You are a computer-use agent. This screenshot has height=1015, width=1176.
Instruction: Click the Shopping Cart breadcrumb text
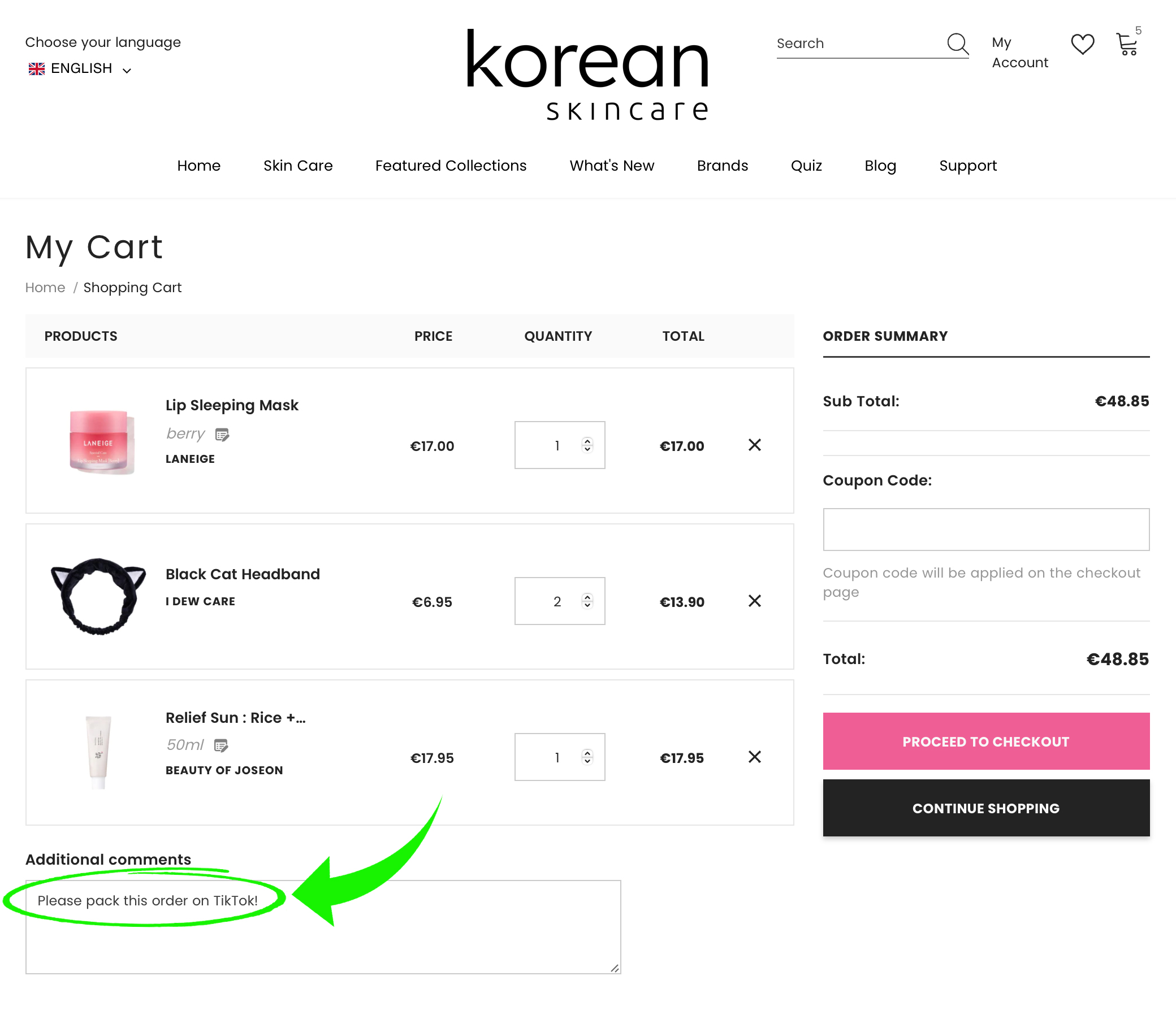point(132,288)
